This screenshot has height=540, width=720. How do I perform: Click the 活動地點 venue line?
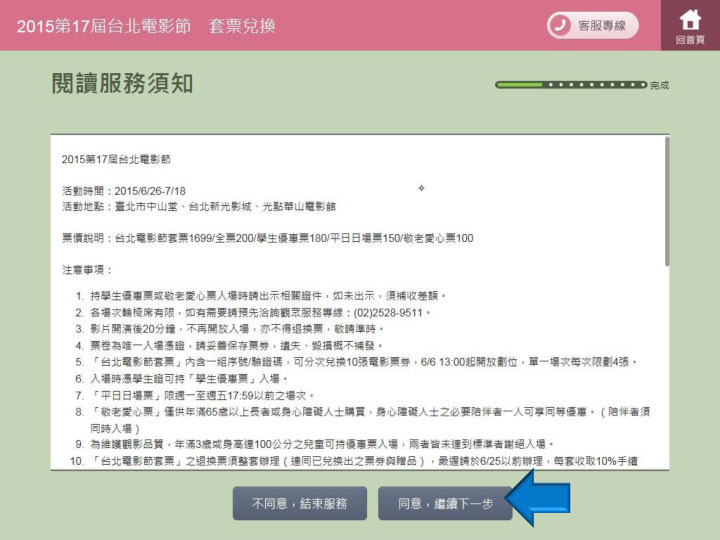click(x=198, y=206)
